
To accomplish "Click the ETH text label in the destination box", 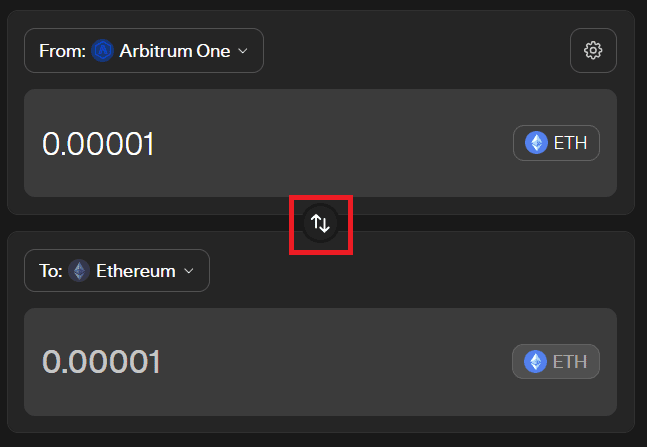I will click(x=570, y=361).
